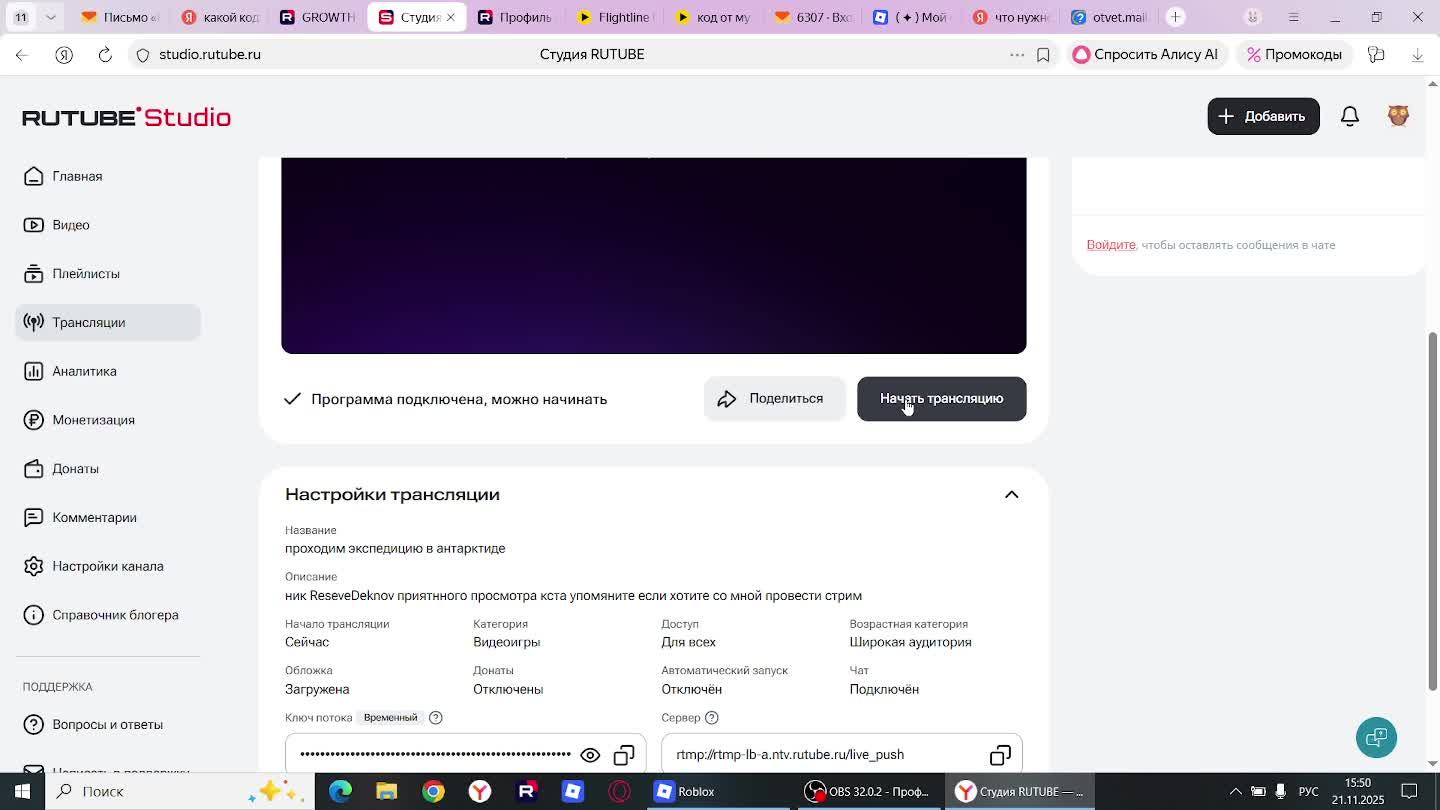Open the Yandex home button
This screenshot has width=1440, height=810.
(x=64, y=55)
